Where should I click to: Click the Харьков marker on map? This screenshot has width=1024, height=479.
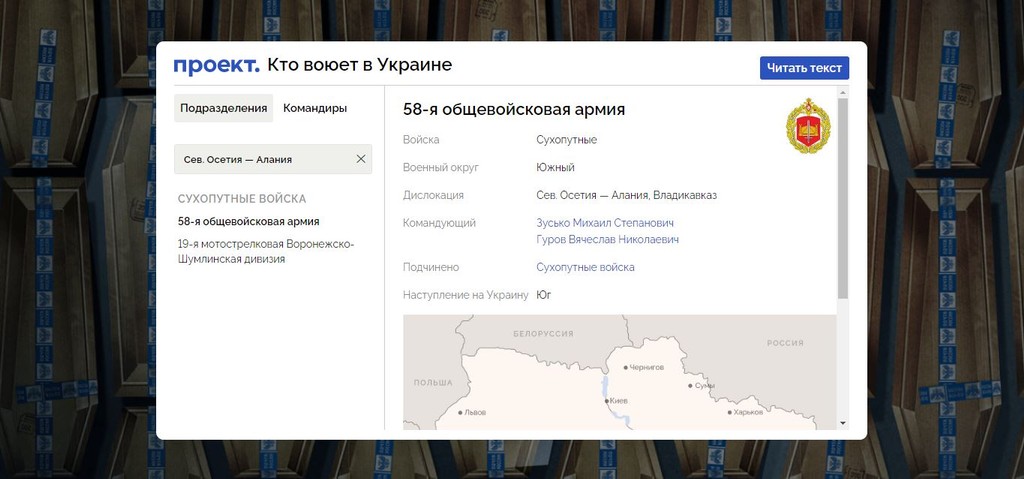pos(729,412)
